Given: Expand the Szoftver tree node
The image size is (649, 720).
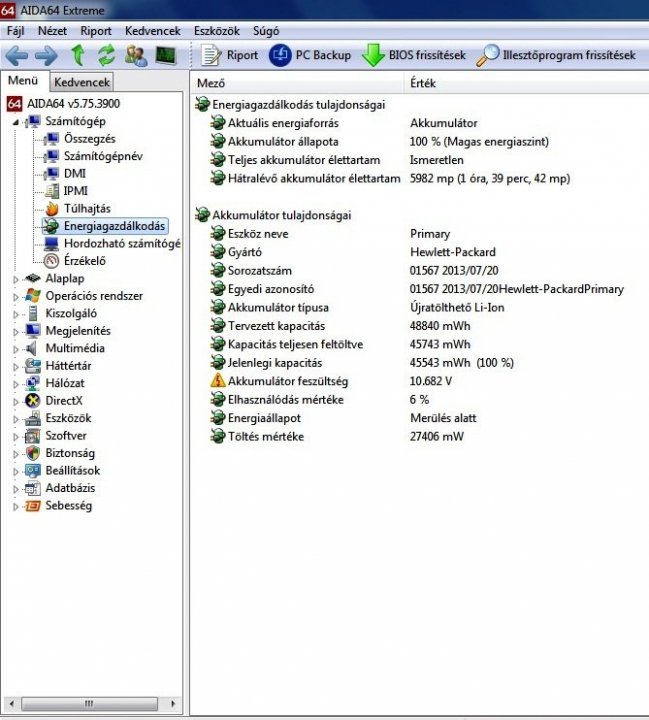Looking at the screenshot, I should point(16,437).
